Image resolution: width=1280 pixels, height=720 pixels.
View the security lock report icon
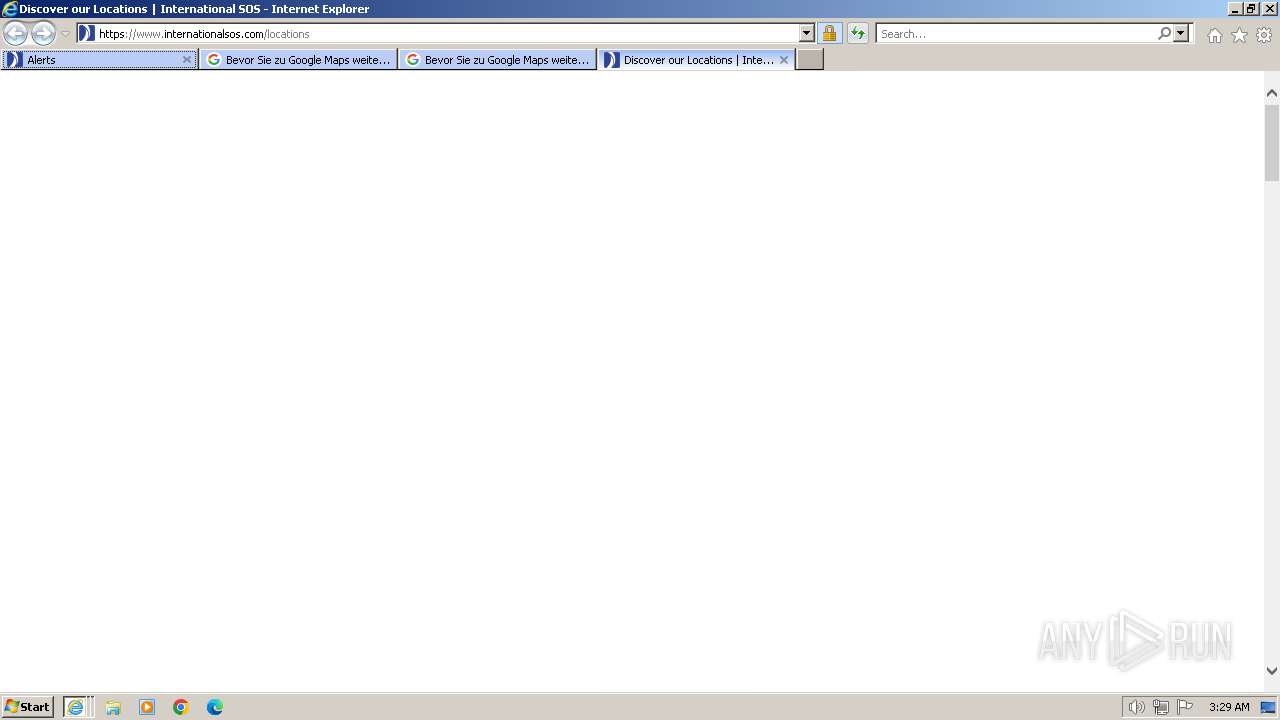click(x=829, y=34)
